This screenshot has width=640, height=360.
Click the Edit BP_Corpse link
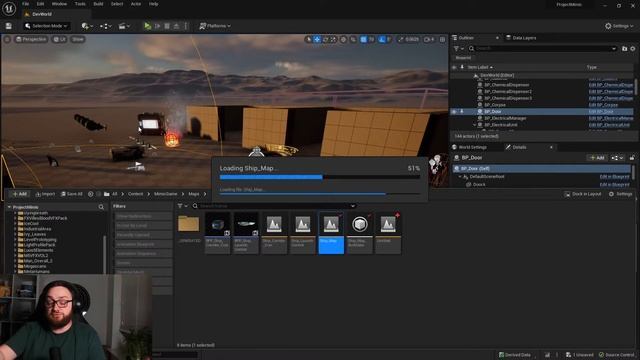point(603,105)
